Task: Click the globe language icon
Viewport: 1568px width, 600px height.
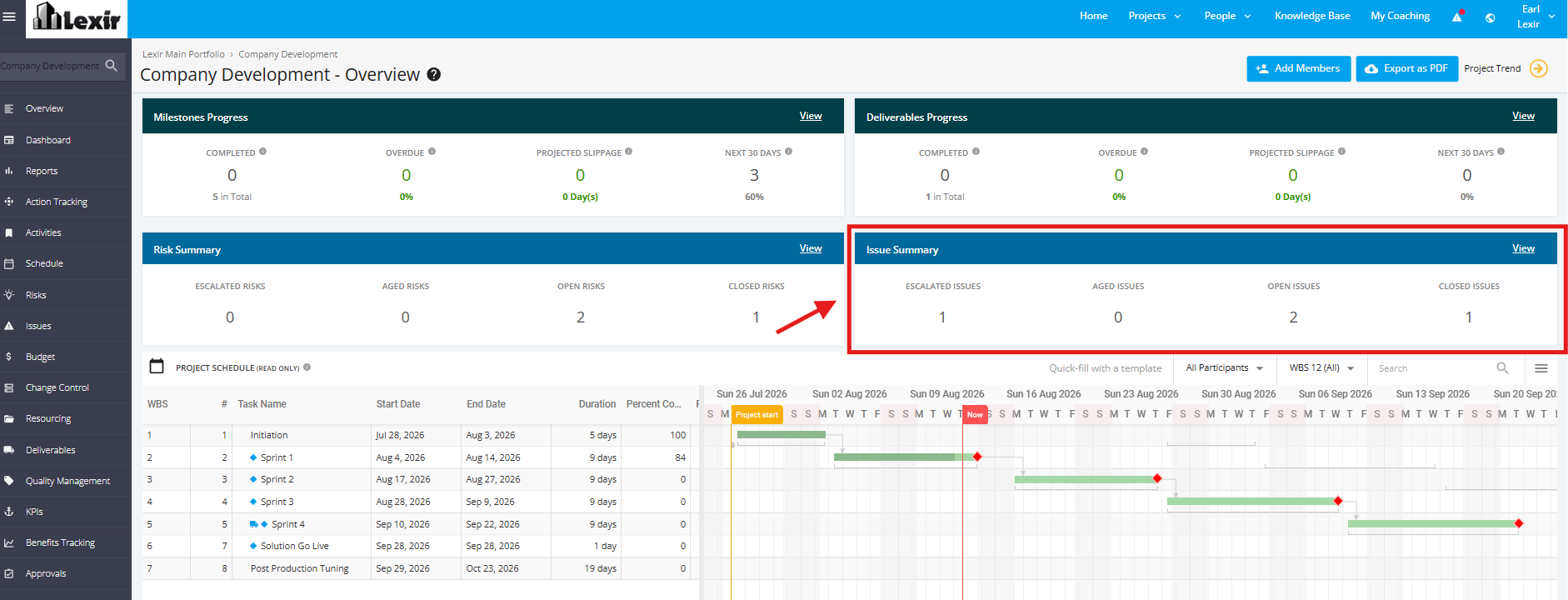Action: tap(1490, 17)
